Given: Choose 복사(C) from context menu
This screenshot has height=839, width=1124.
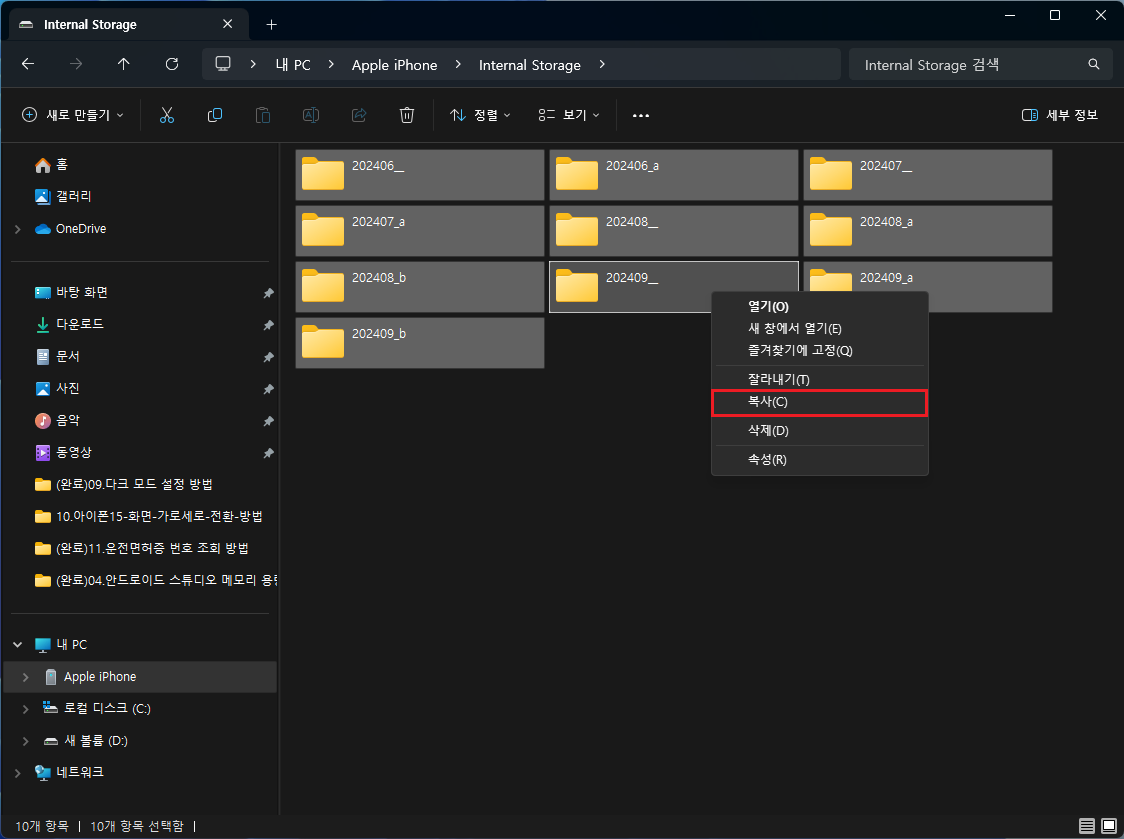Looking at the screenshot, I should [x=819, y=402].
